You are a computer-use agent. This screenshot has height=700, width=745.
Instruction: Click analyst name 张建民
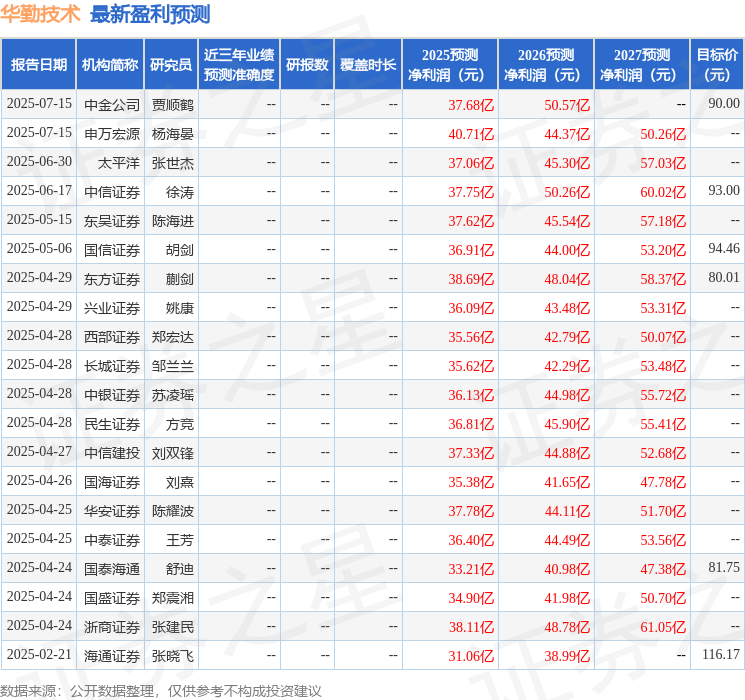(173, 626)
